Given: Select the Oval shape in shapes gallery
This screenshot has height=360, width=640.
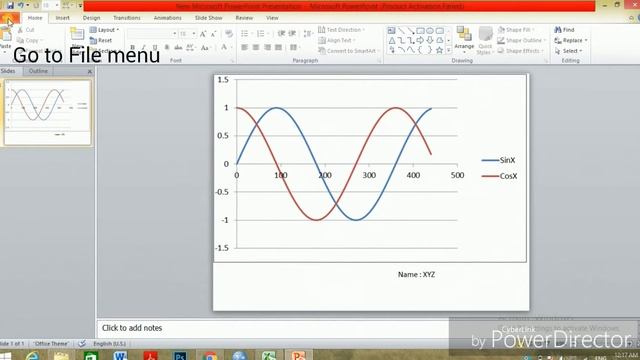Looking at the screenshot, I should click(x=430, y=31).
